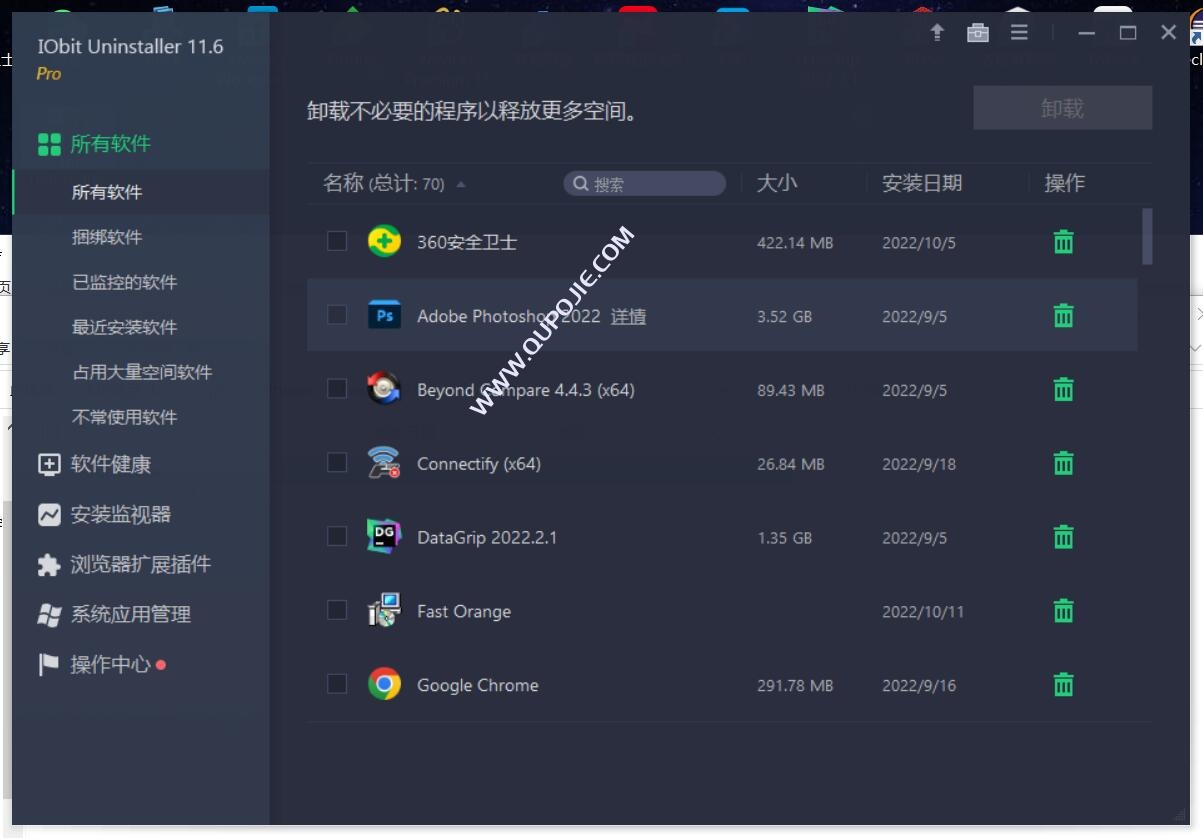Sort by 大小 column header
Image resolution: width=1203 pixels, height=838 pixels.
[777, 183]
